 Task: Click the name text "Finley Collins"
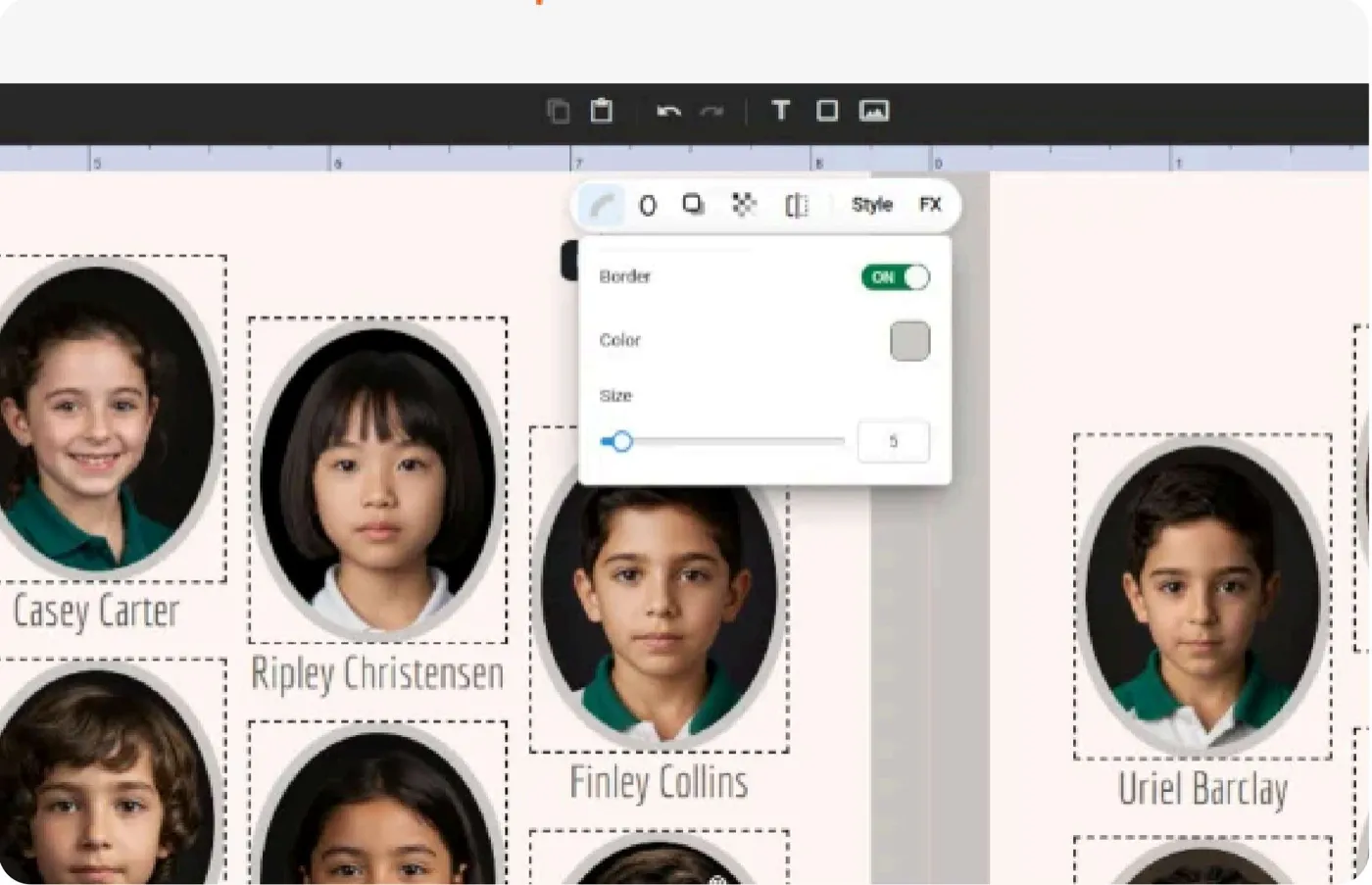659,782
